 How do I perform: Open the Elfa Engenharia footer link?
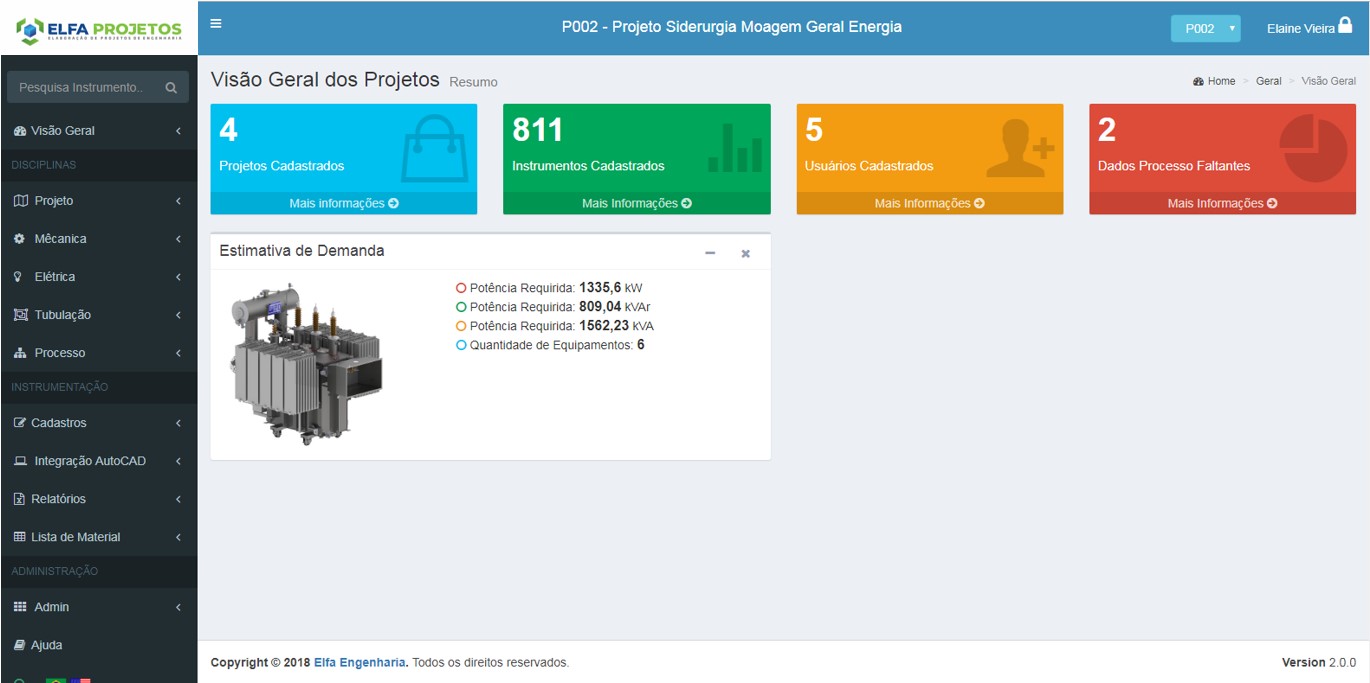tap(360, 662)
